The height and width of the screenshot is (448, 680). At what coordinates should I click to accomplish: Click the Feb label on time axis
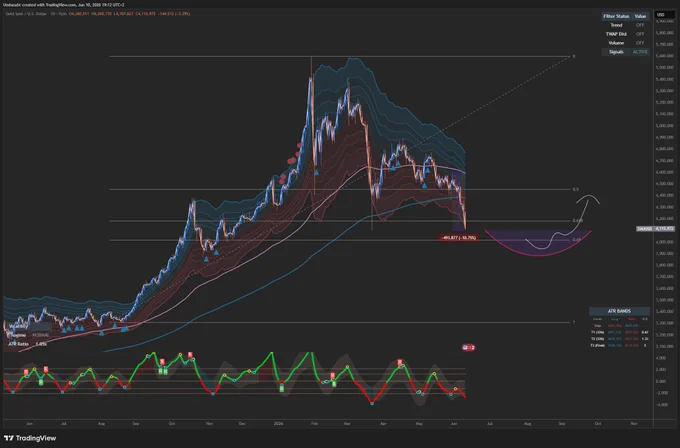(x=315, y=423)
